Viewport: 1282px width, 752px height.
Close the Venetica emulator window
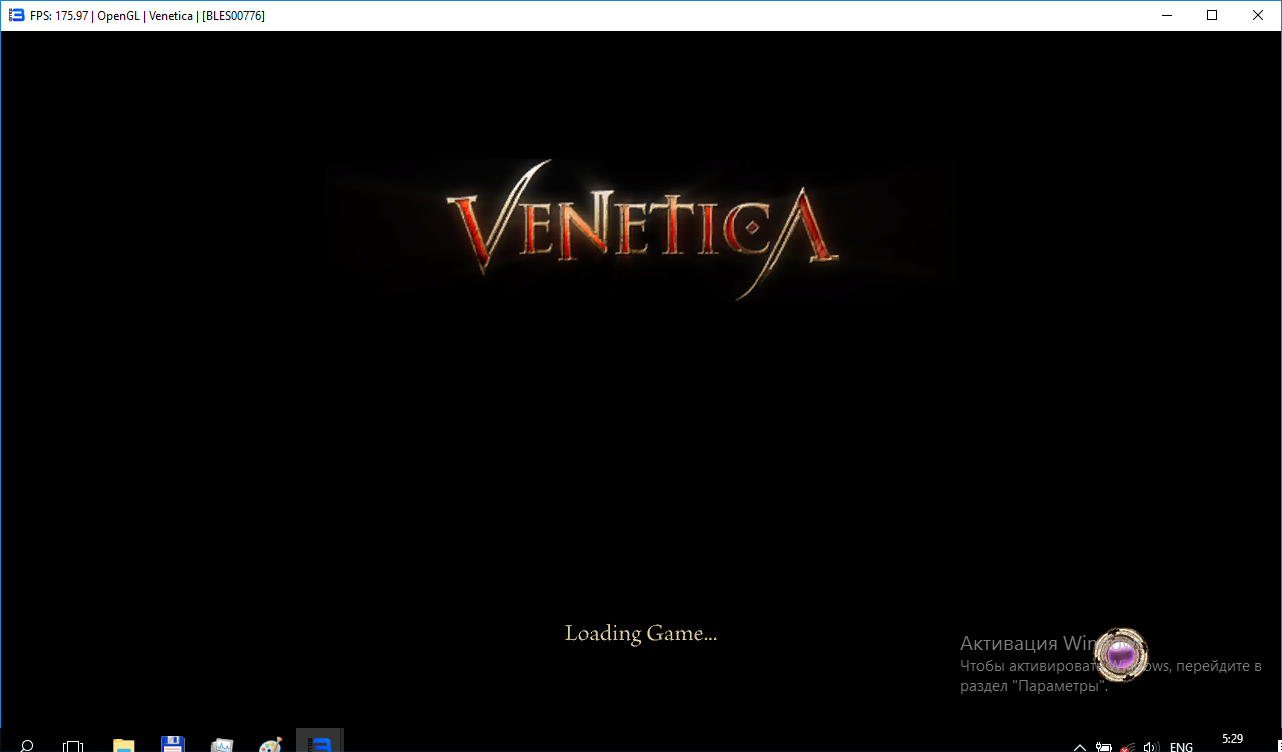click(x=1258, y=15)
